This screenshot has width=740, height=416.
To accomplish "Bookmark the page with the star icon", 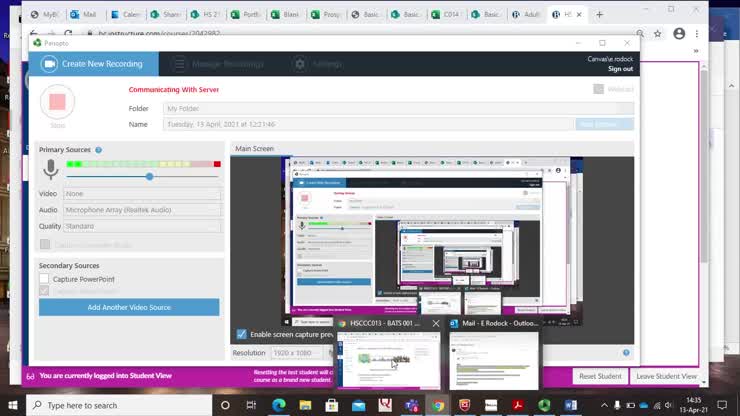I will 657,33.
